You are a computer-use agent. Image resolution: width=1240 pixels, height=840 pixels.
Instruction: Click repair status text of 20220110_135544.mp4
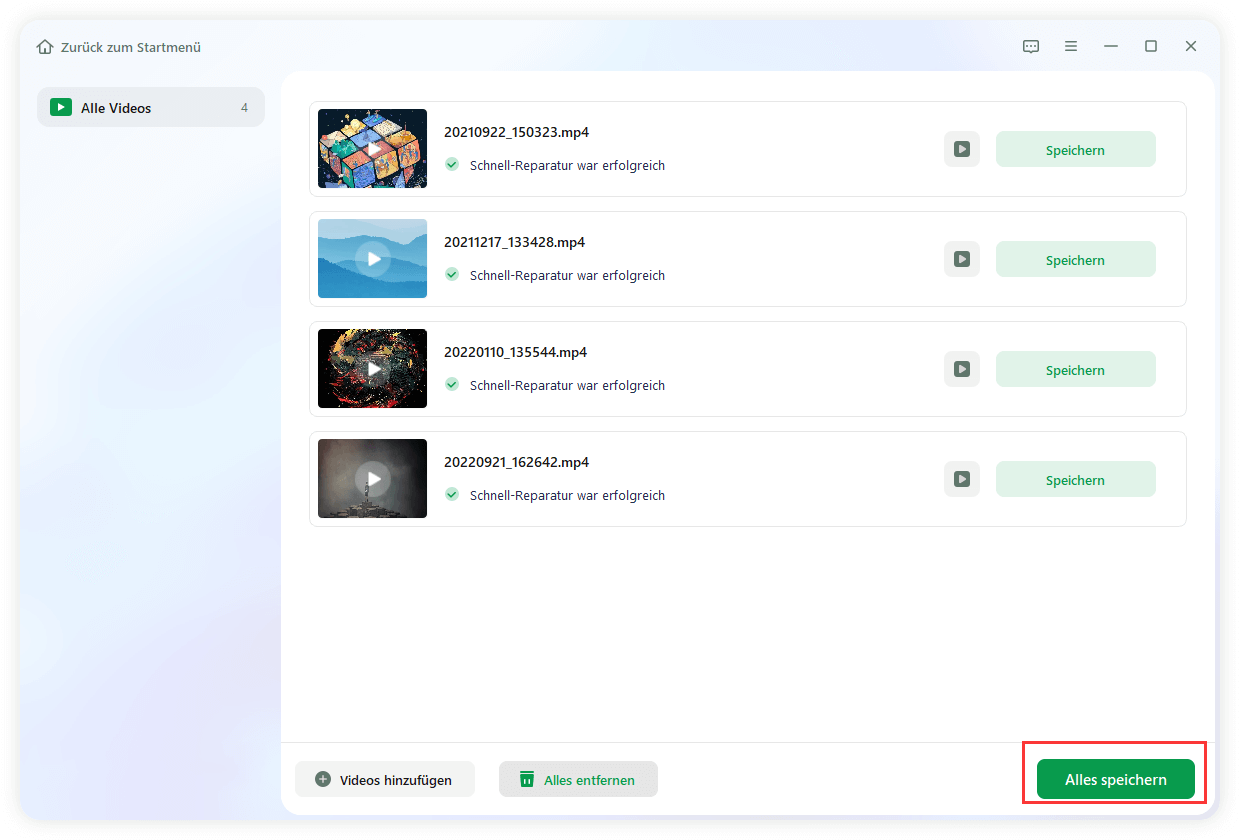567,385
